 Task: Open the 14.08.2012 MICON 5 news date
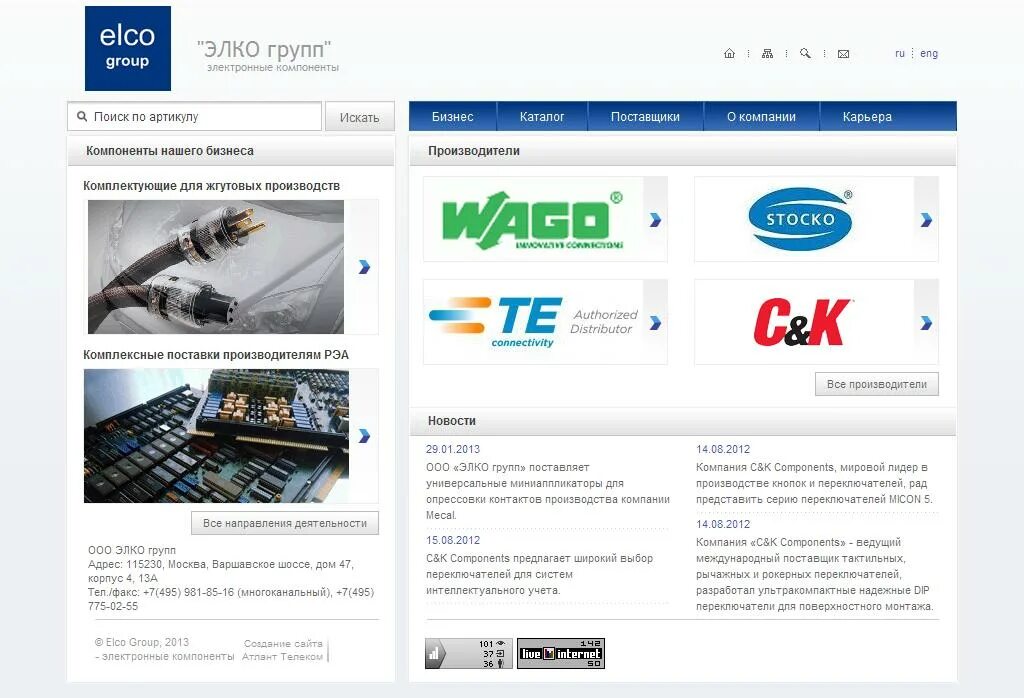coord(723,449)
